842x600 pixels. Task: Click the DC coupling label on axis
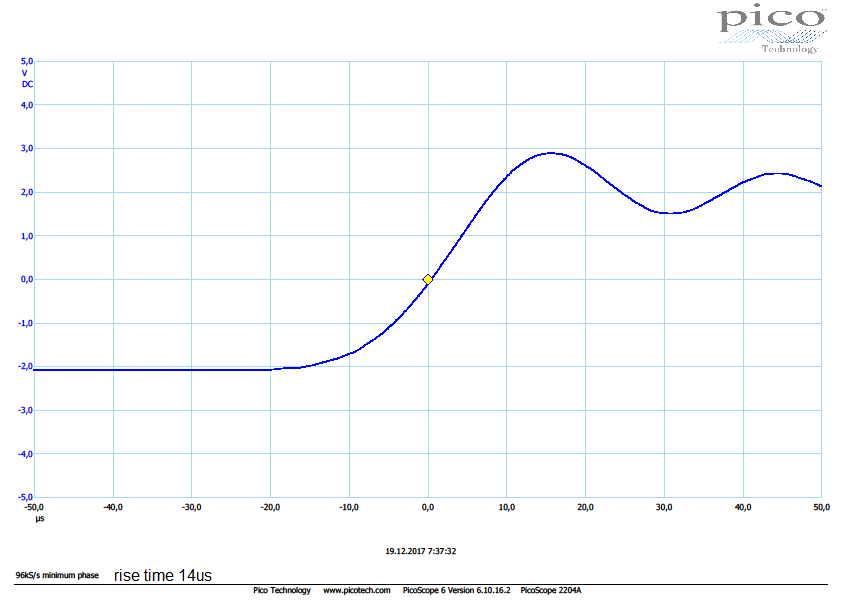[x=27, y=84]
